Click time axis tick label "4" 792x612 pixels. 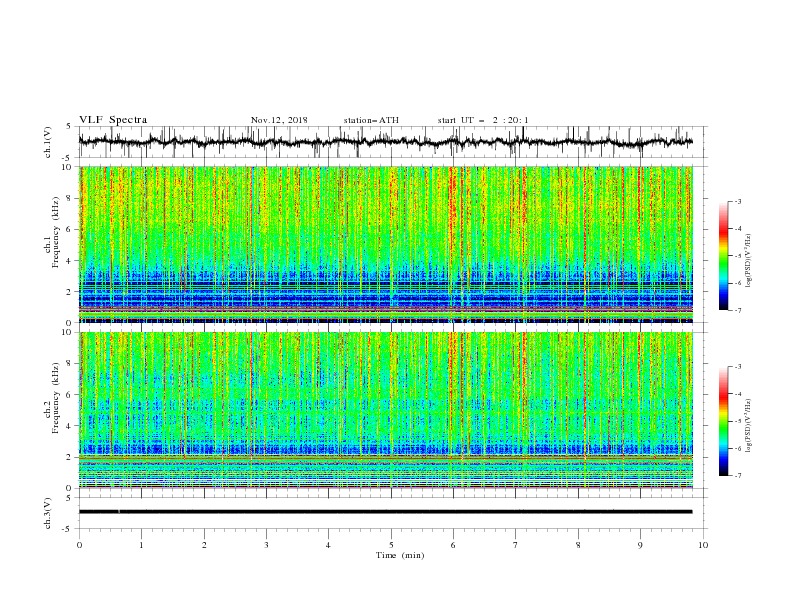click(x=328, y=545)
